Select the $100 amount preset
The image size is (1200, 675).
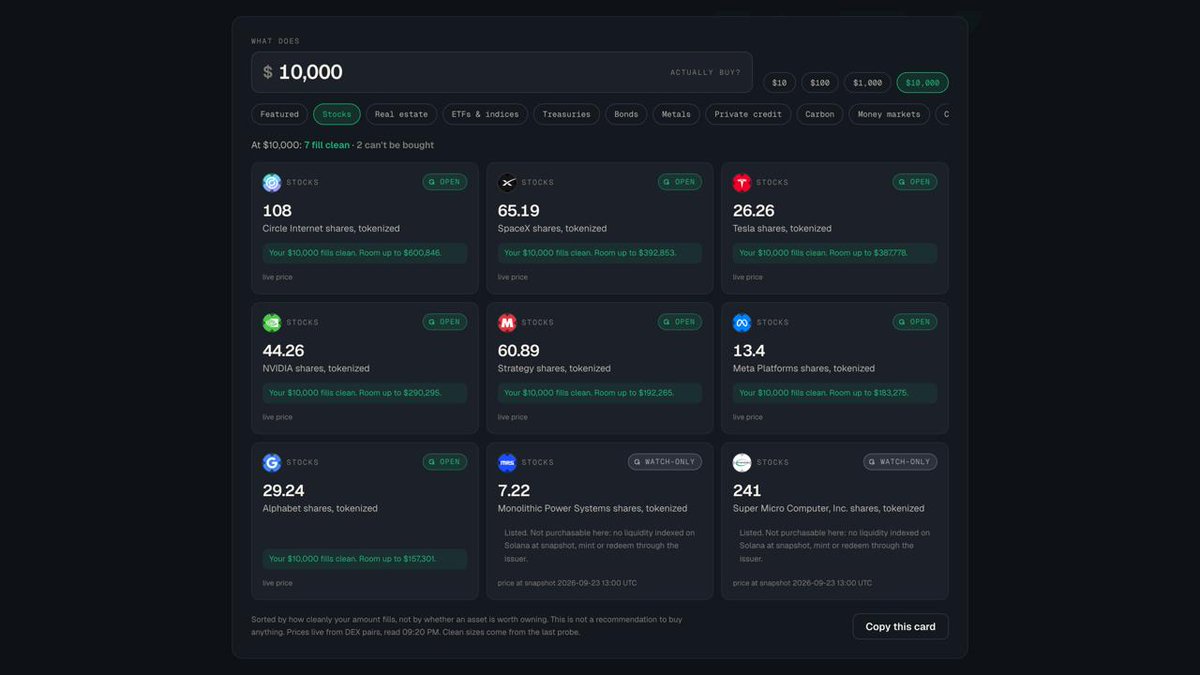820,83
